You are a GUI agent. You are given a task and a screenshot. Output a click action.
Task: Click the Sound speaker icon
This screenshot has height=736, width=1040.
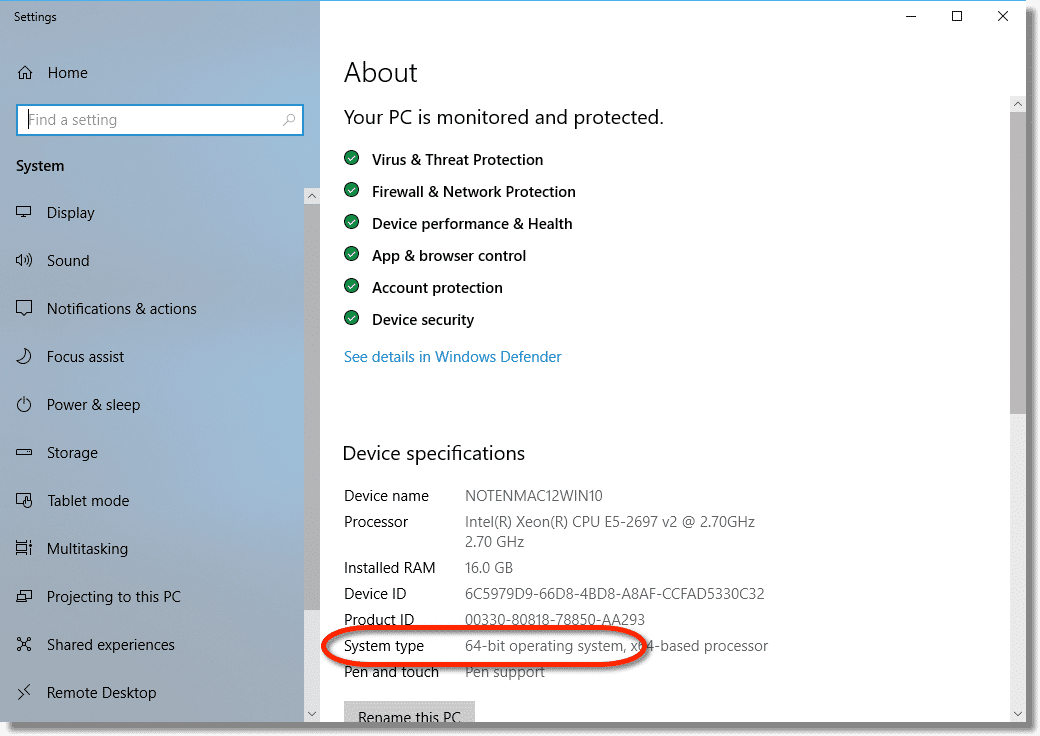tap(25, 261)
